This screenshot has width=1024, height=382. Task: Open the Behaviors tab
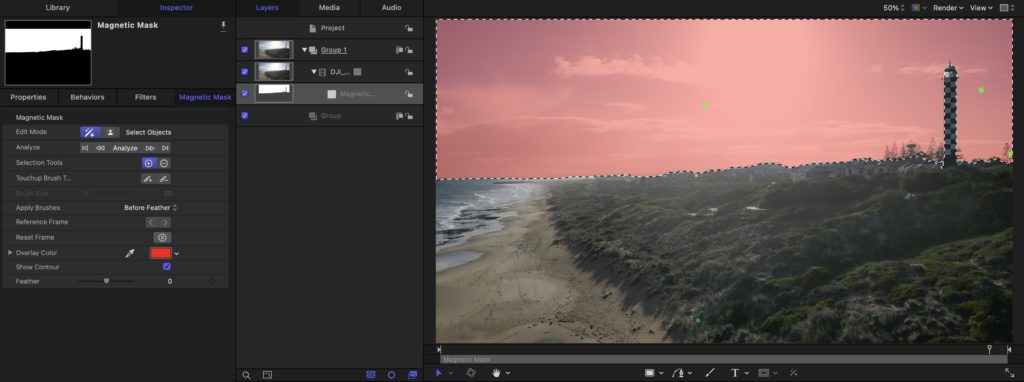point(88,97)
